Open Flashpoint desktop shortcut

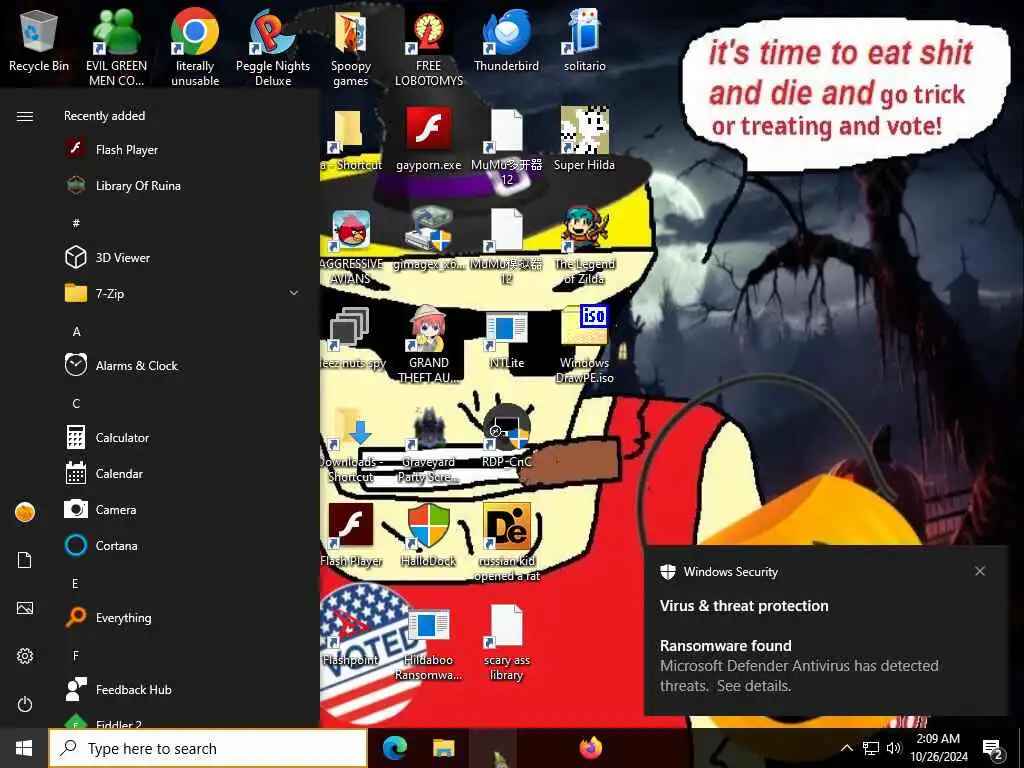pos(351,635)
